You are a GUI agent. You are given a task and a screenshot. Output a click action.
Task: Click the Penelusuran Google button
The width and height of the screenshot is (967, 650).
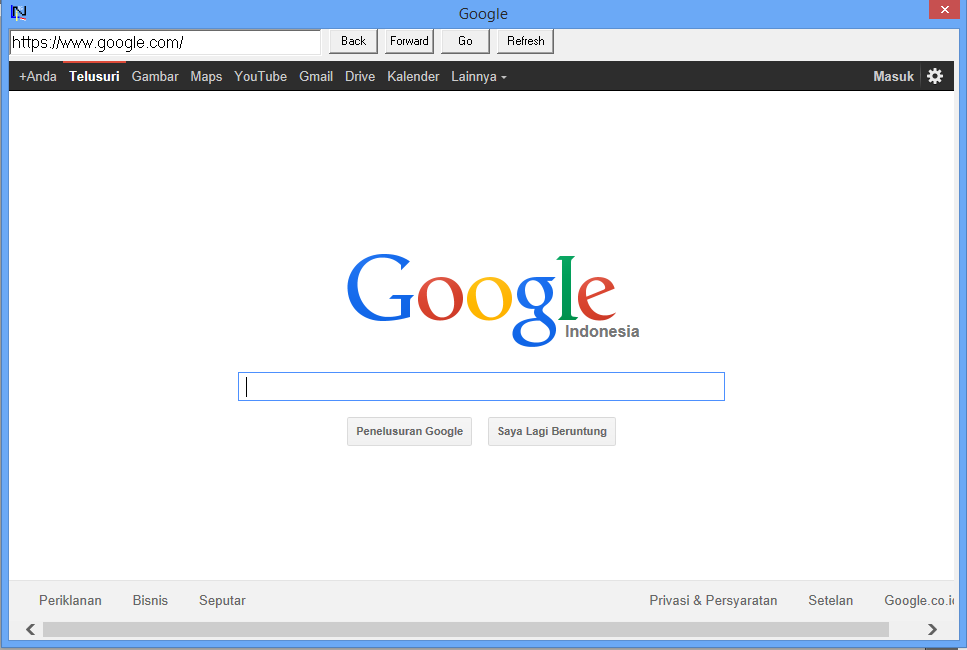tap(409, 432)
